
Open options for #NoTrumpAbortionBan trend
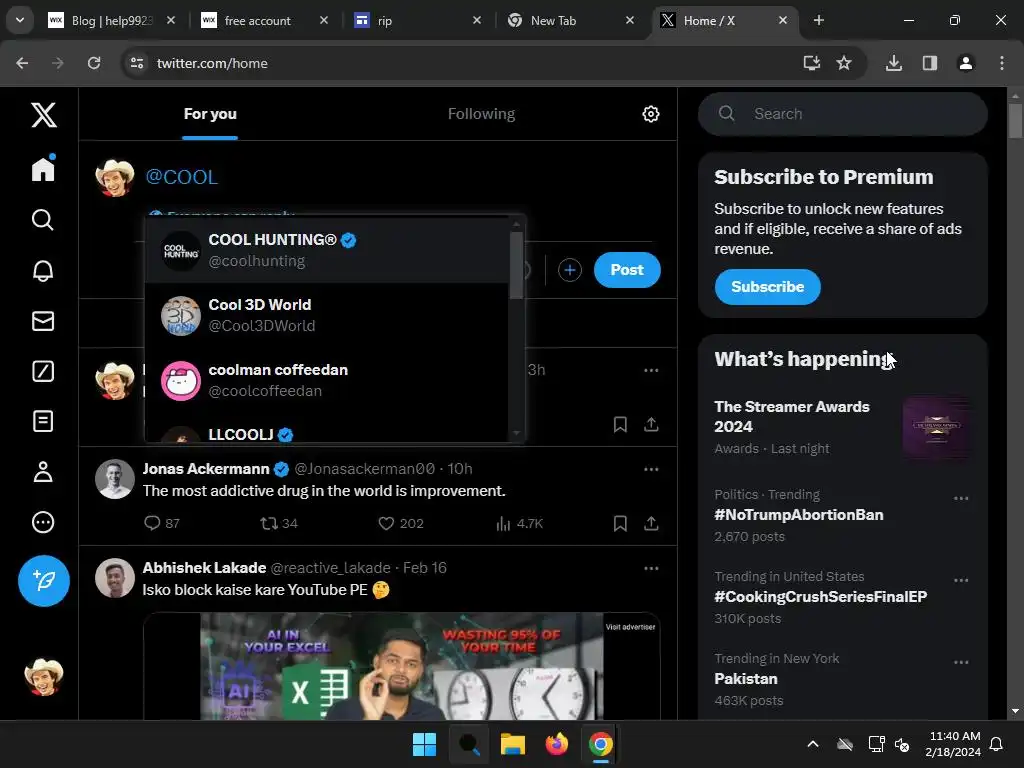(961, 498)
